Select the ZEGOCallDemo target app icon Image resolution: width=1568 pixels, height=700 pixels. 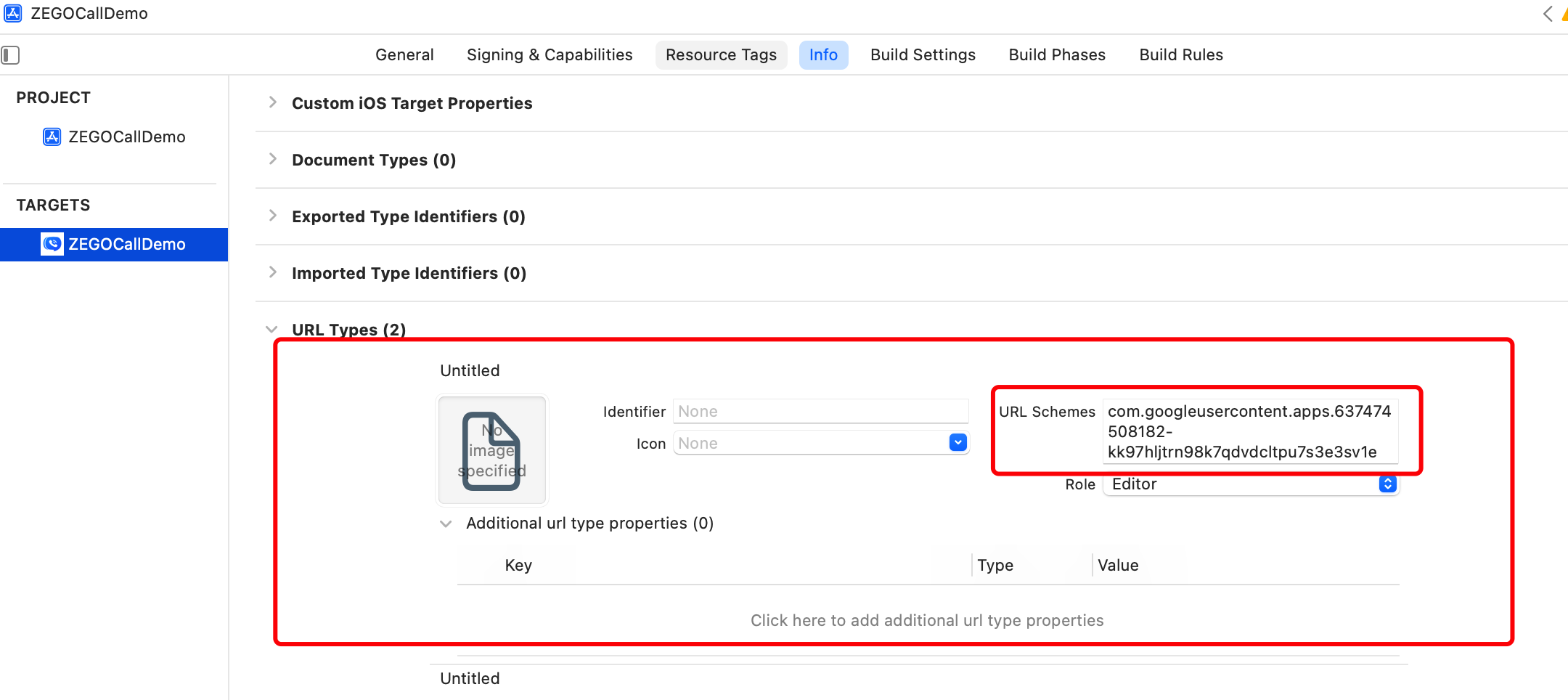tap(52, 244)
